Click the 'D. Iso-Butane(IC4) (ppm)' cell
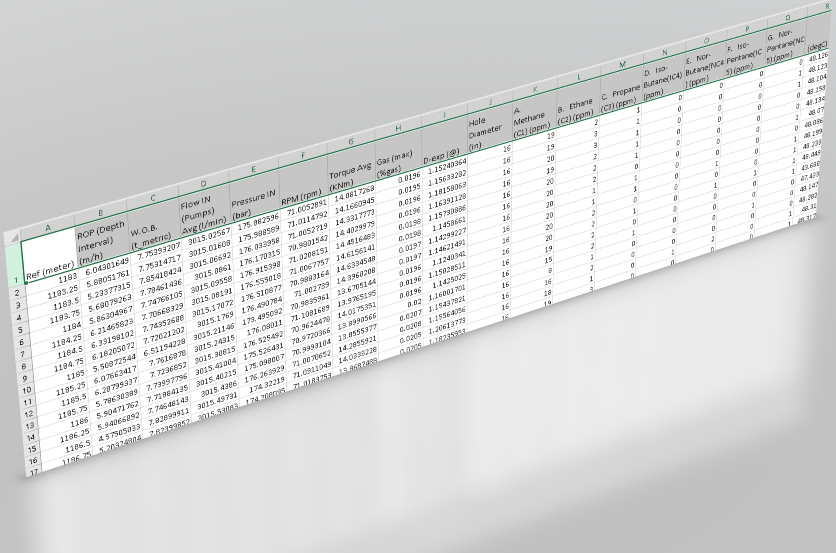The image size is (836, 553). coord(663,79)
